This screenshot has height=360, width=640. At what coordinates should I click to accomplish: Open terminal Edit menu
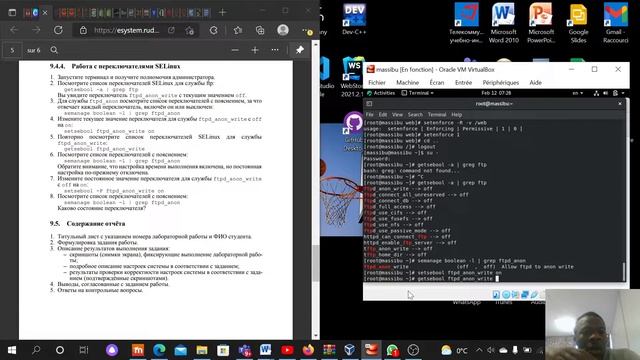click(382, 115)
